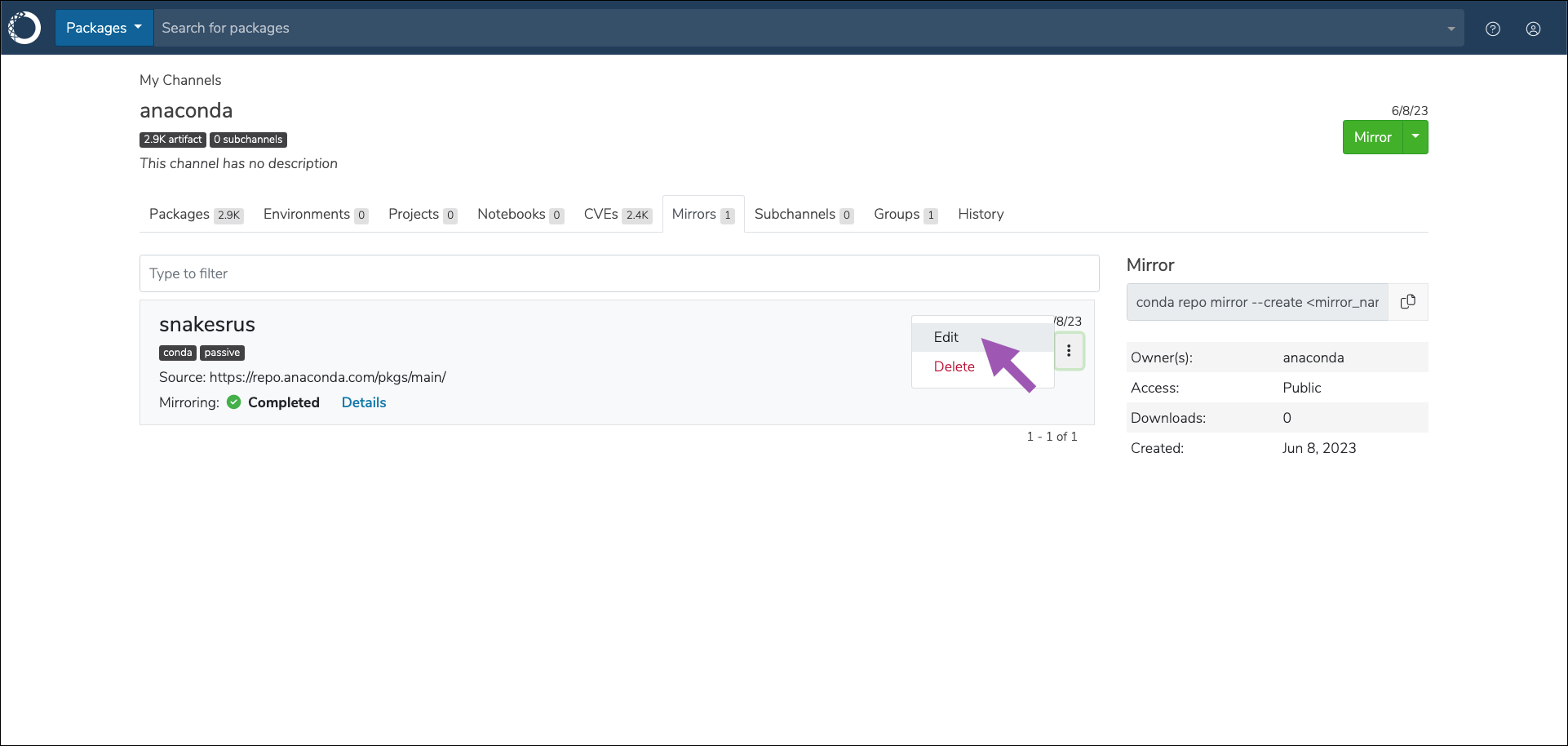Screen dimensions: 1568x746
Task: Open the user account profile icon
Action: coord(1534,29)
